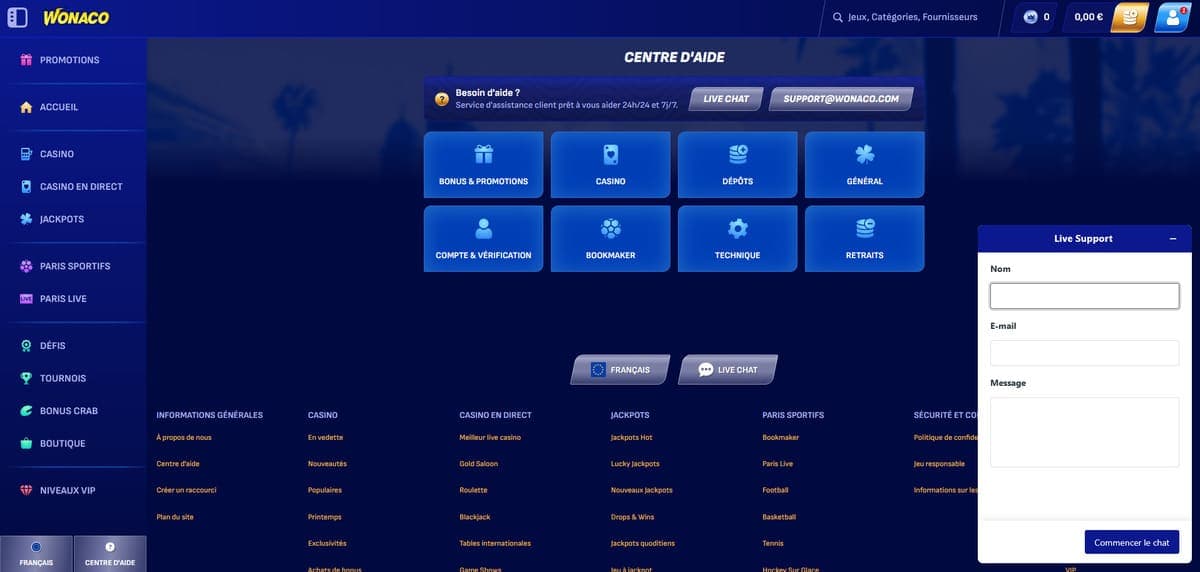Click the question mark help icon
The height and width of the screenshot is (572, 1200).
442,99
